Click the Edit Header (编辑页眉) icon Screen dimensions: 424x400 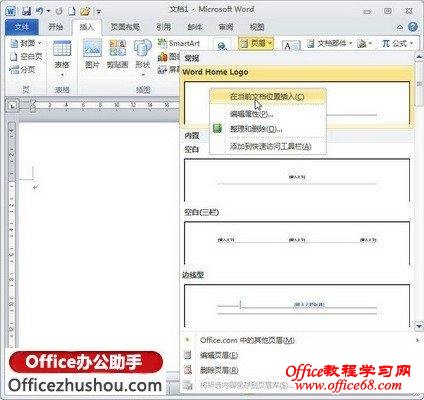click(188, 355)
